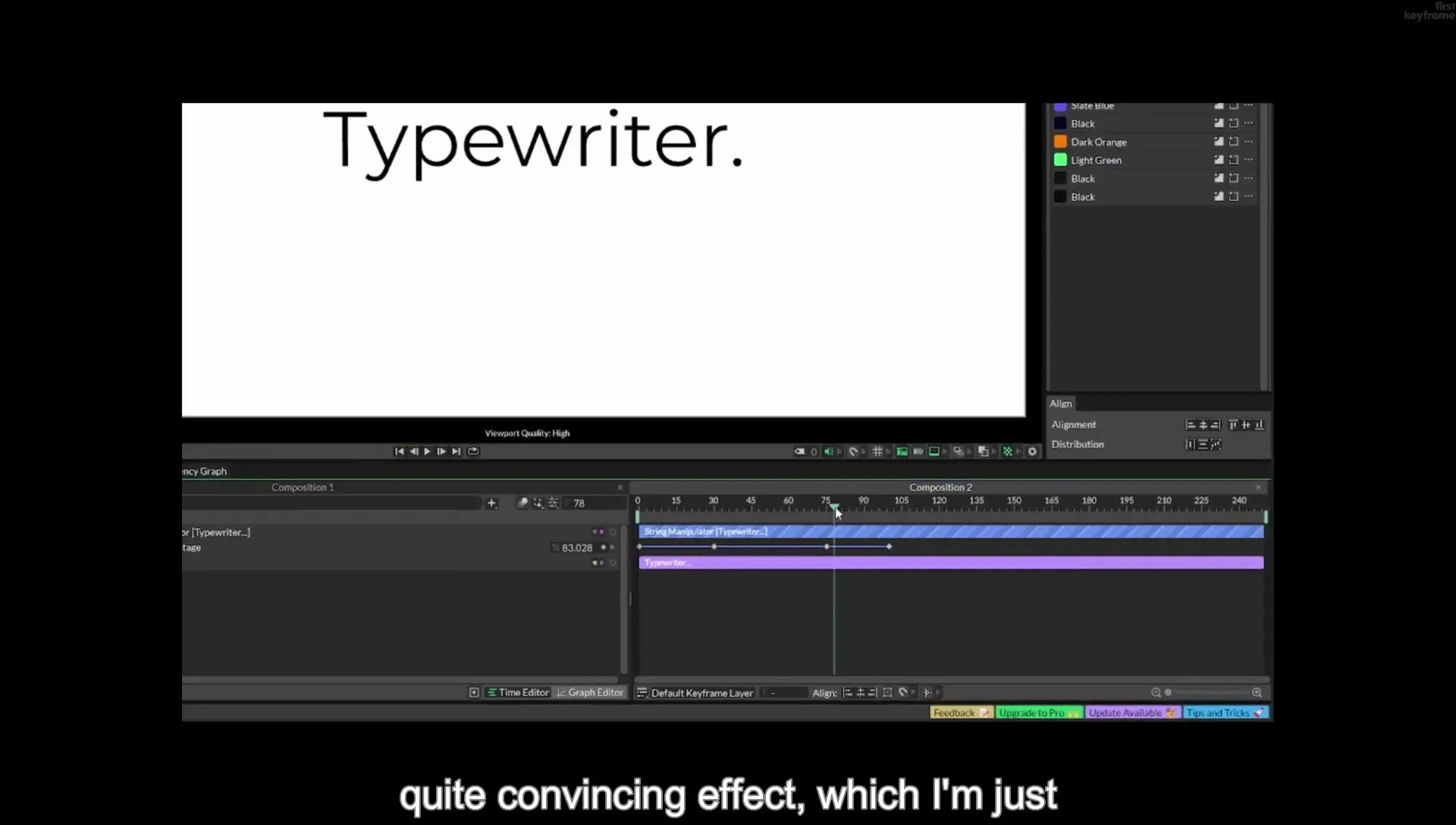The image size is (1456, 825).
Task: Switch to the Composition 1 tab
Action: tap(303, 488)
